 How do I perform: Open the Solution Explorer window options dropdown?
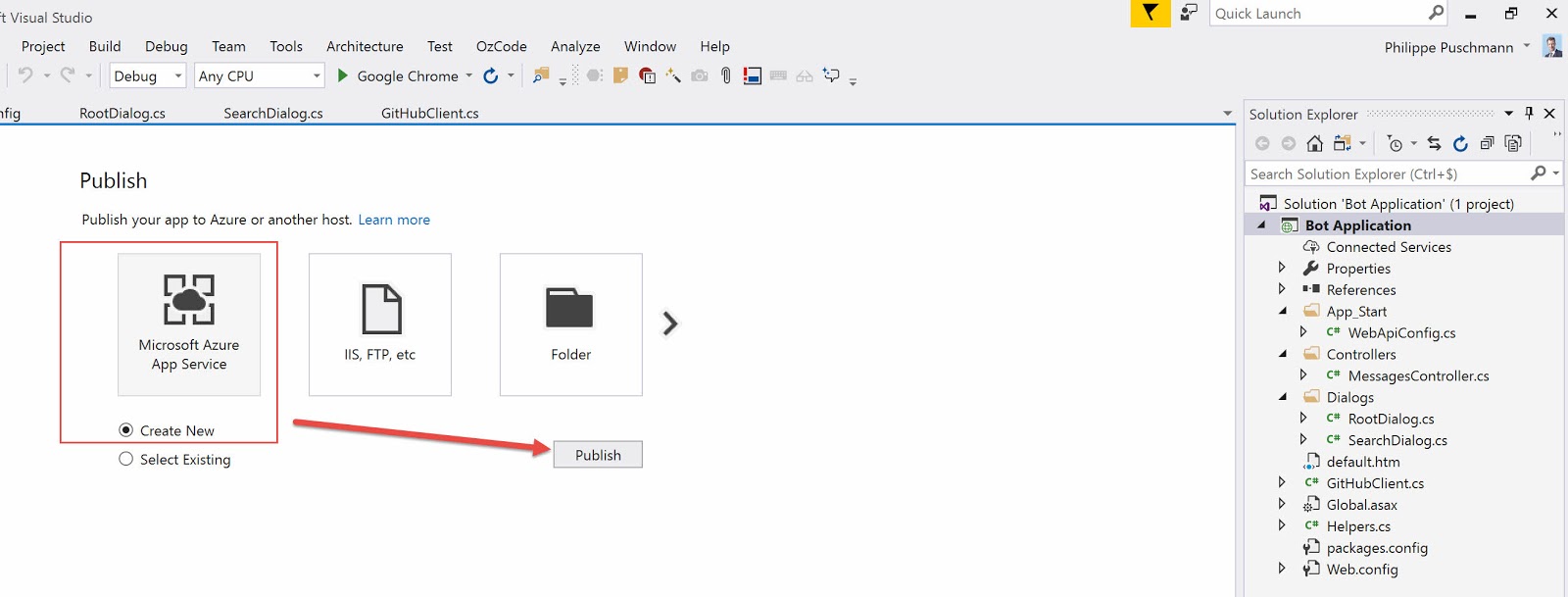tap(1509, 114)
